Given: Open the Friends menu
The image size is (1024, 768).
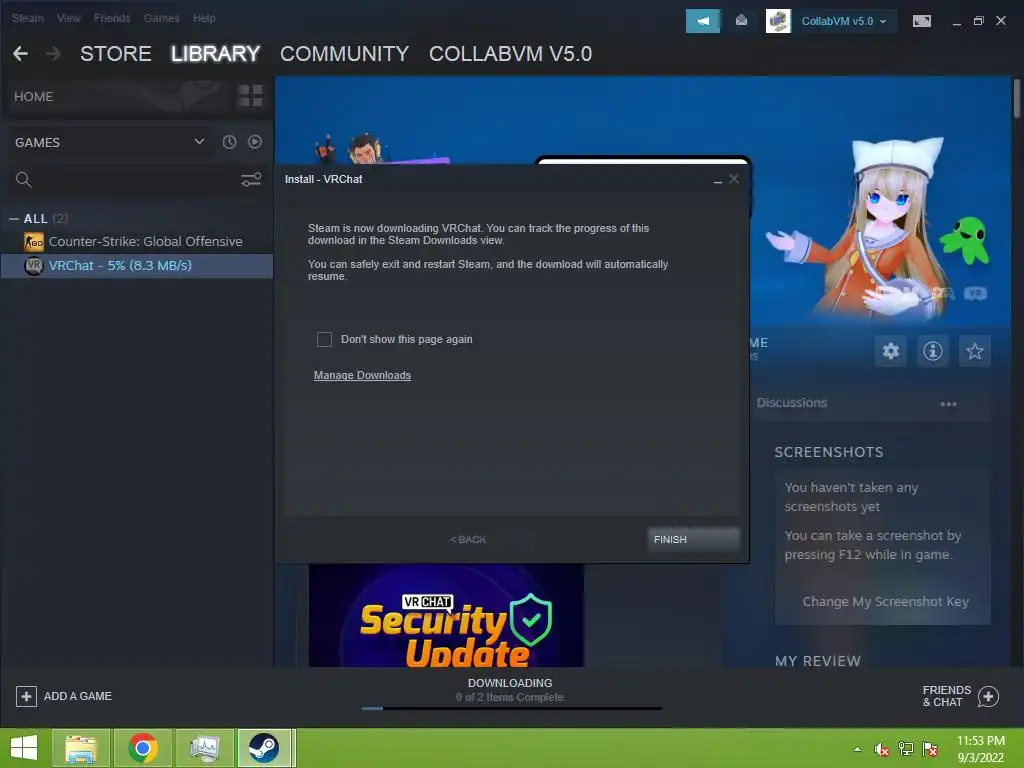Looking at the screenshot, I should pos(112,18).
